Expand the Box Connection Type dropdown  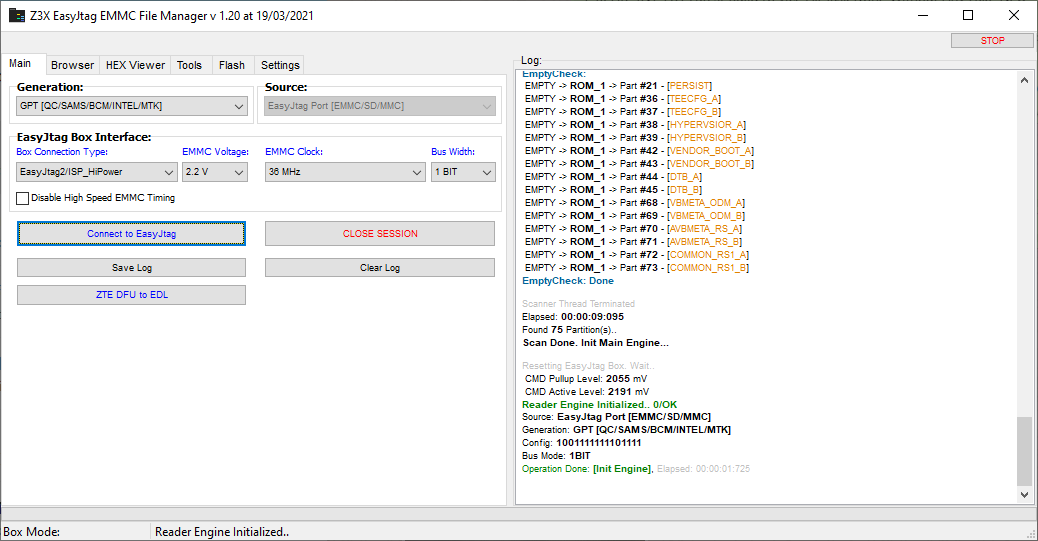click(x=97, y=172)
